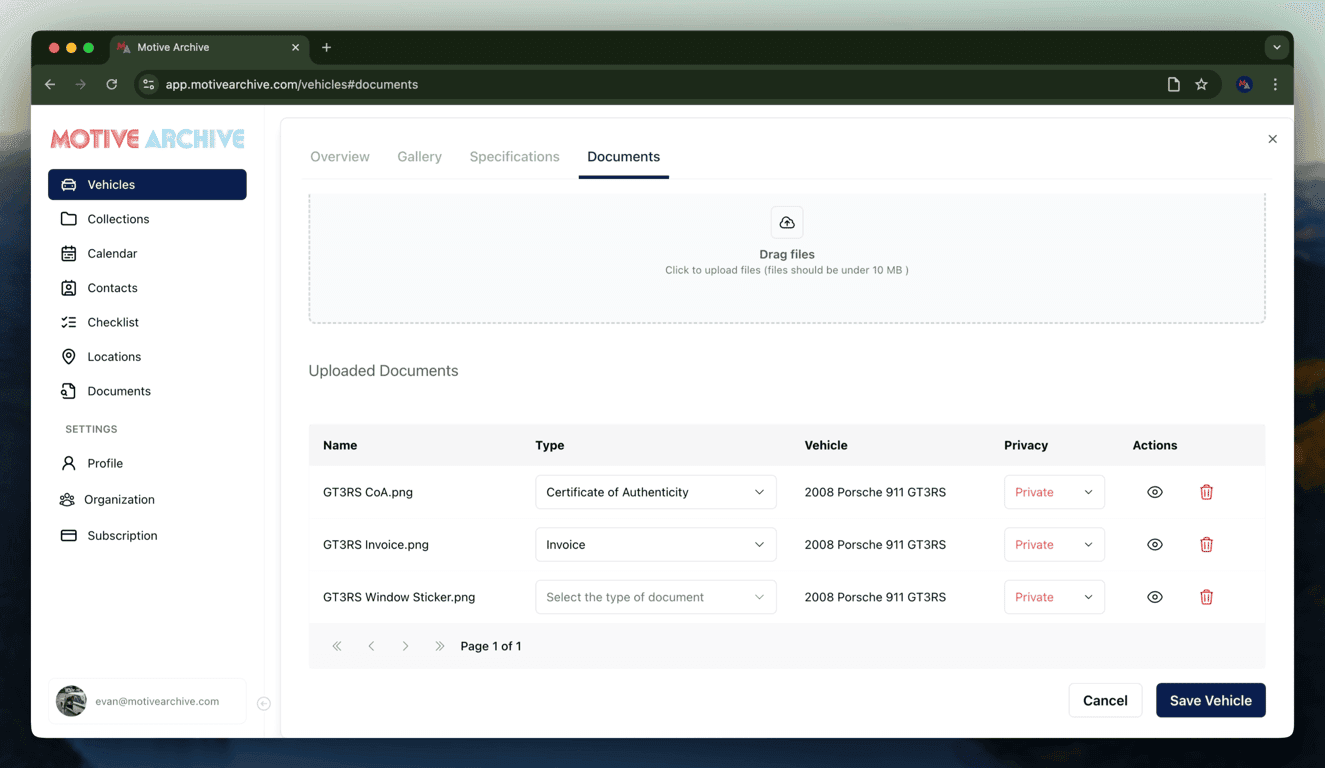This screenshot has width=1325, height=768.
Task: Change privacy for GT3RS Invoice.png
Action: point(1054,545)
